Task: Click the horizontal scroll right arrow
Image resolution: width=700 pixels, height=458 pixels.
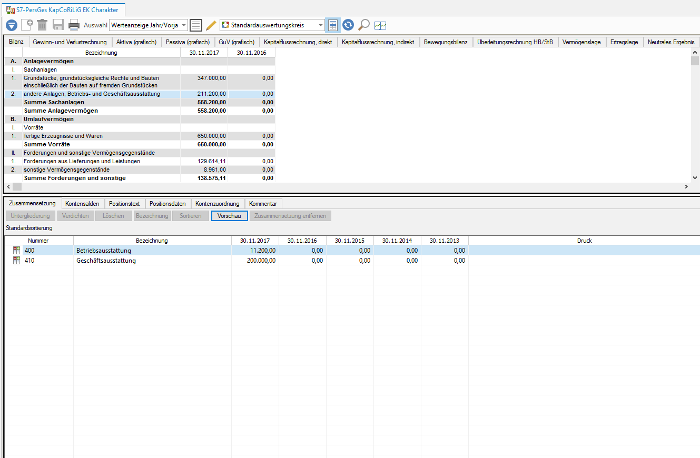Action: (686, 187)
